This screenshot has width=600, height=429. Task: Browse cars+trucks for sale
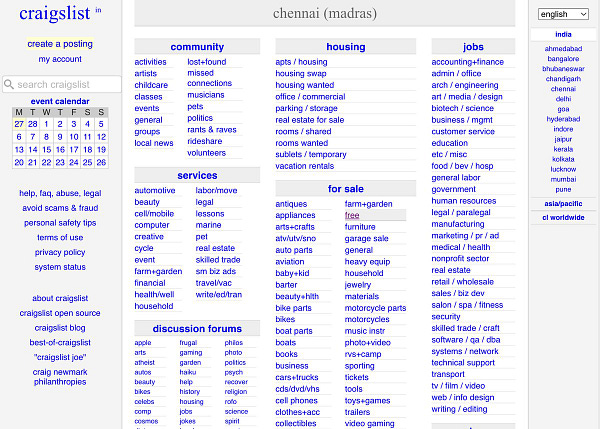[297, 377]
